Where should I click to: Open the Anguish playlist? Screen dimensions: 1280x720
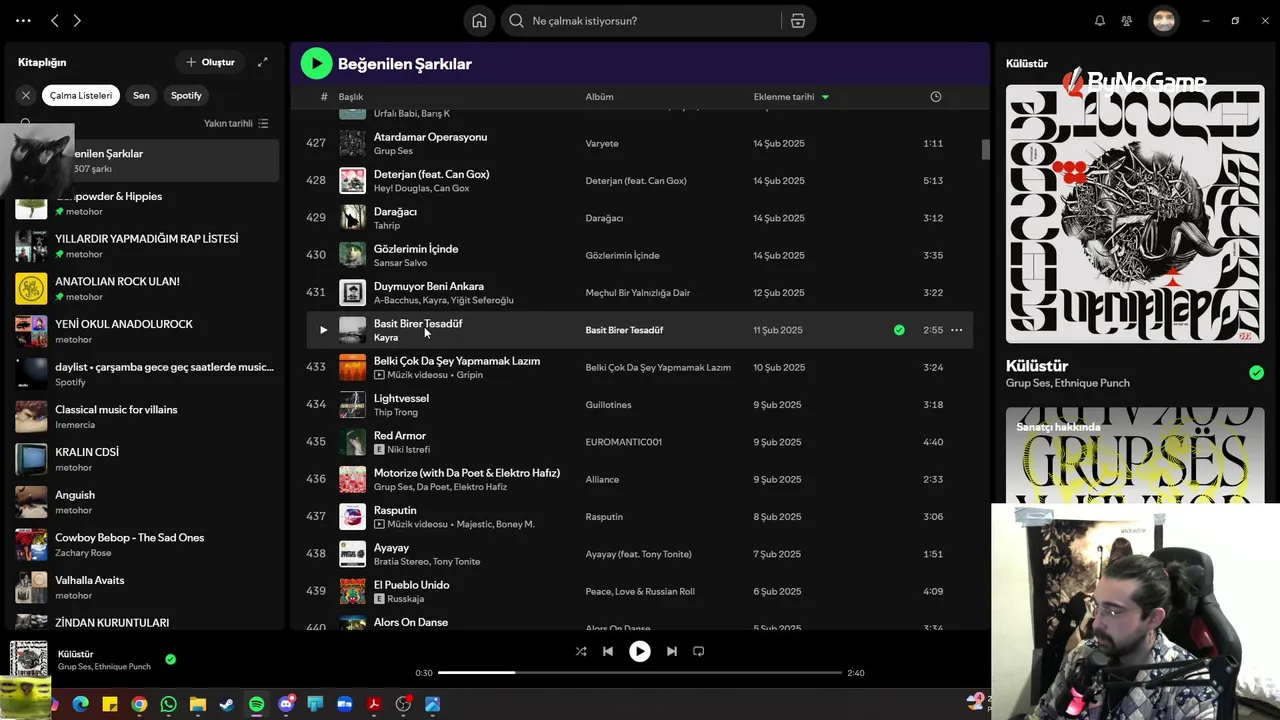coord(146,502)
